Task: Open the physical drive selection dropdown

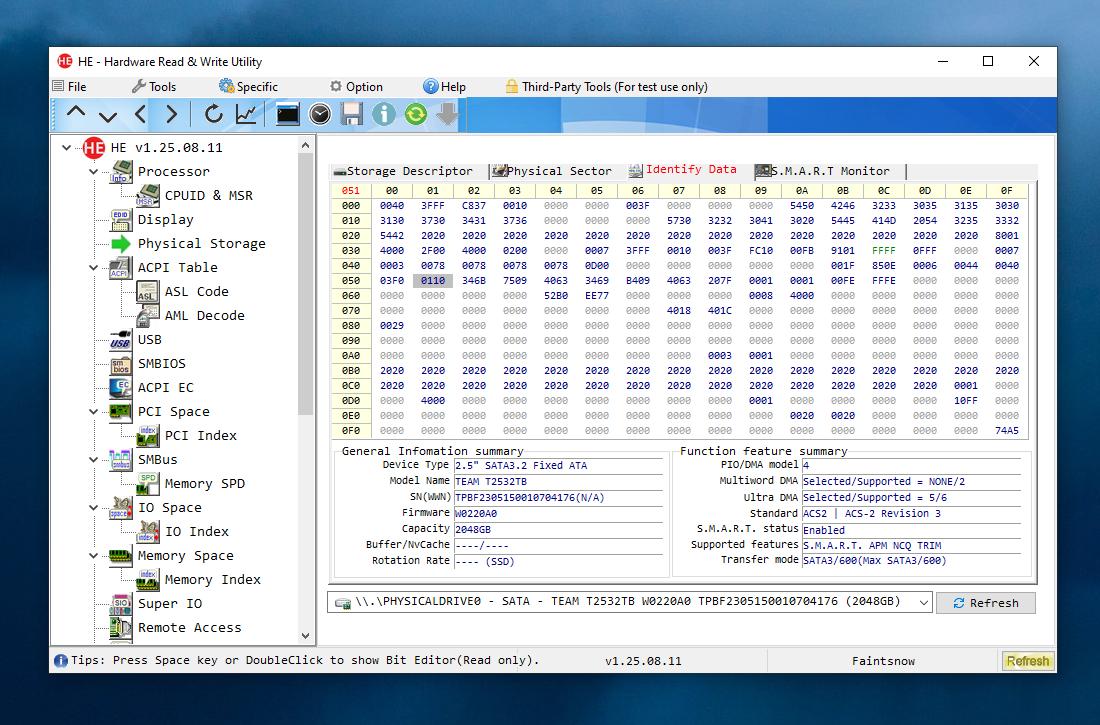Action: [922, 602]
